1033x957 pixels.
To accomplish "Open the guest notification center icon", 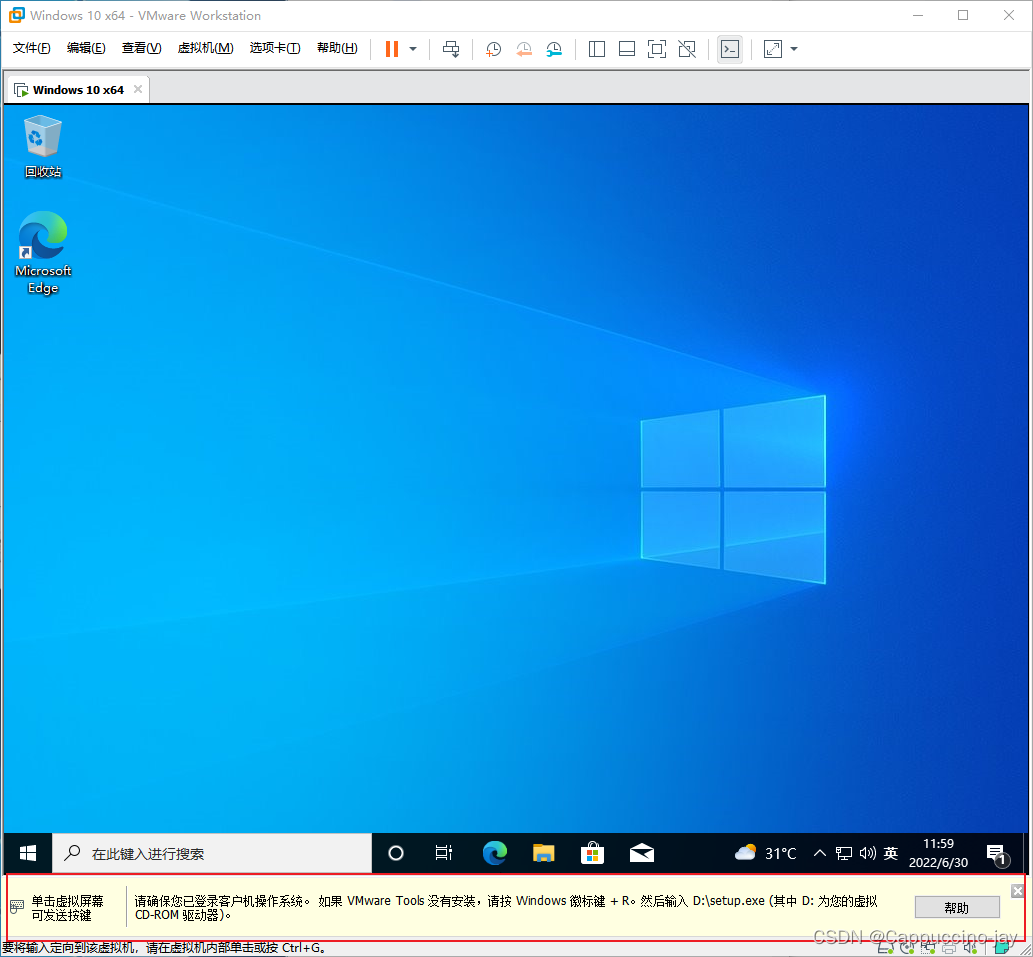I will pos(997,855).
